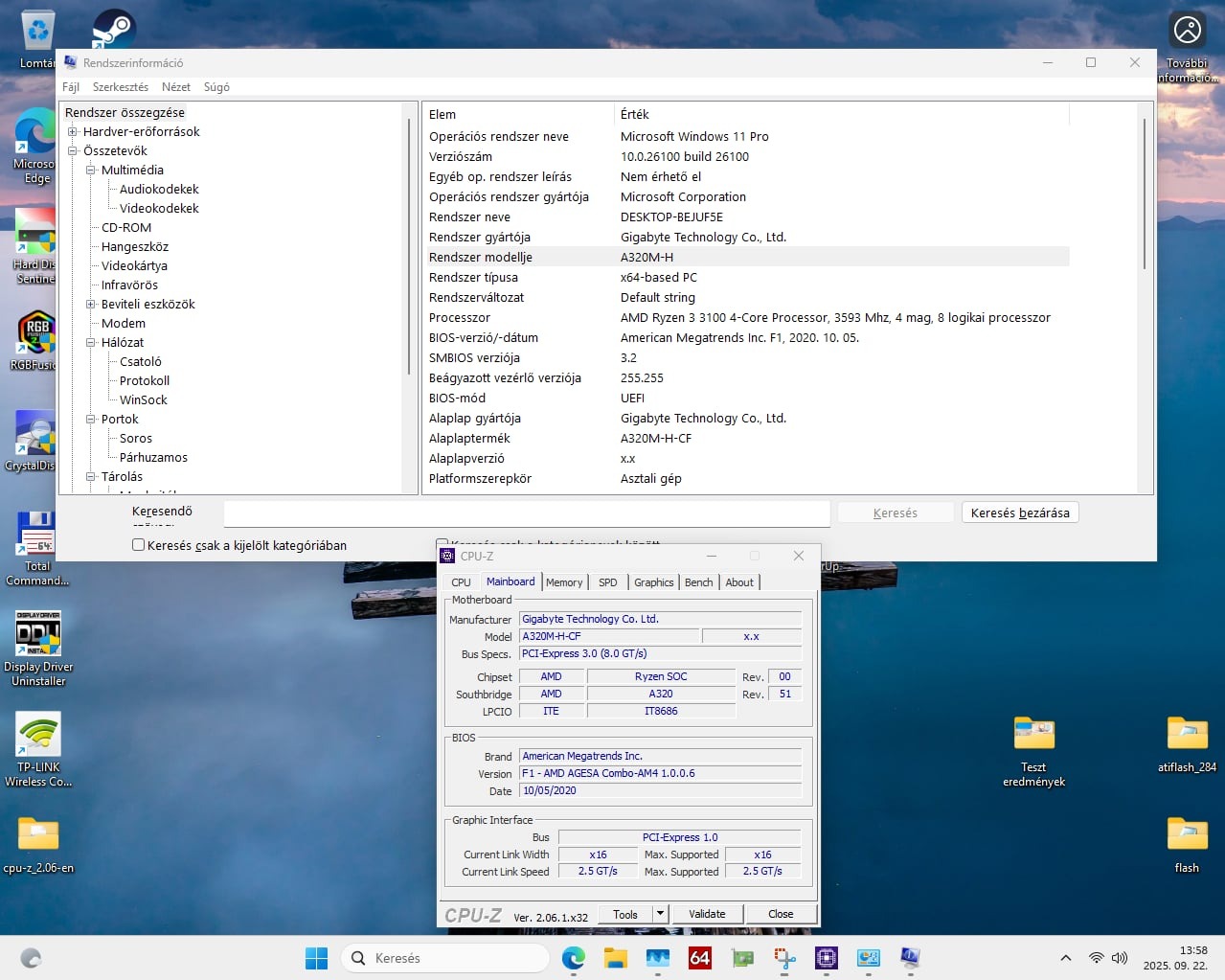The width and height of the screenshot is (1225, 980).
Task: Collapse the Tárolás tree node
Action: point(90,477)
